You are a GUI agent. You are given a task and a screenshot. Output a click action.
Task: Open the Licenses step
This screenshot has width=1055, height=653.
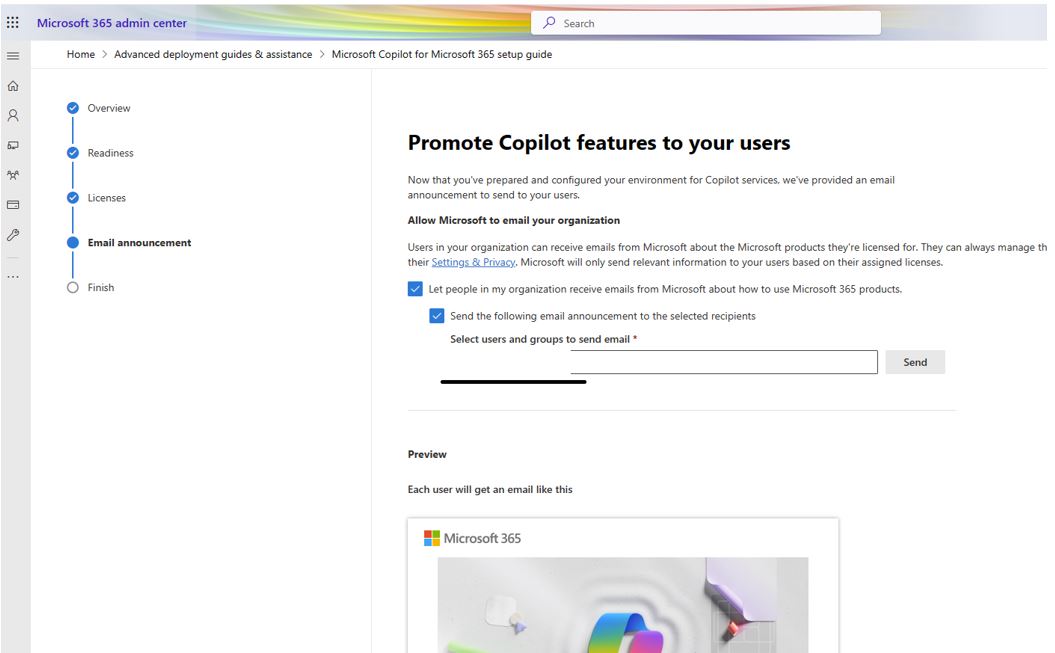[x=106, y=198]
